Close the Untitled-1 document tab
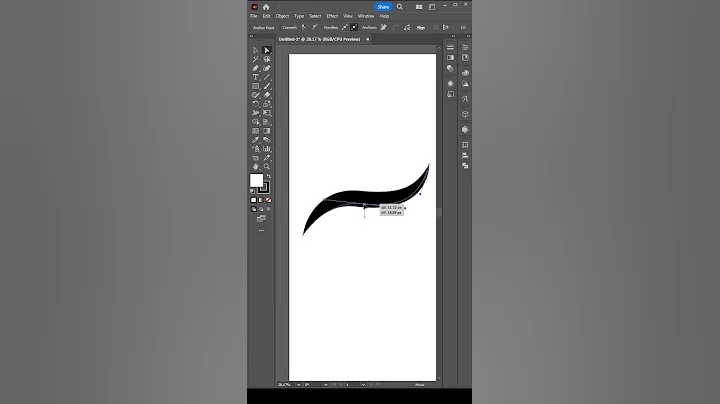720x404 pixels. [x=367, y=39]
